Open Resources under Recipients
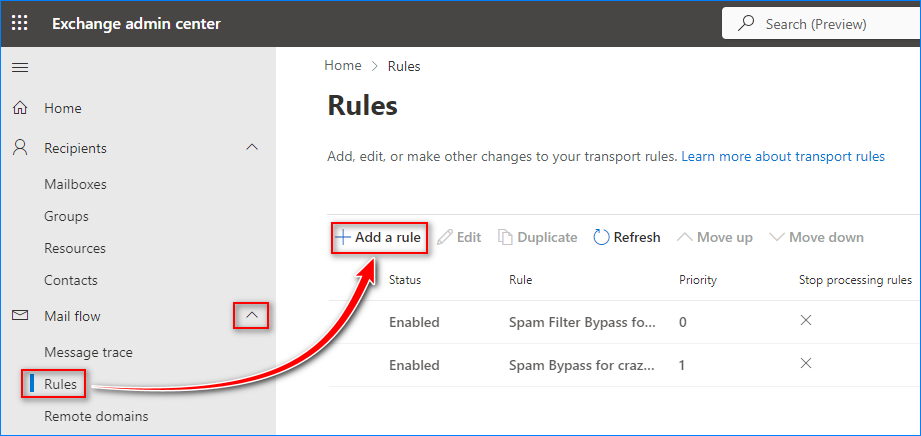 pos(75,249)
